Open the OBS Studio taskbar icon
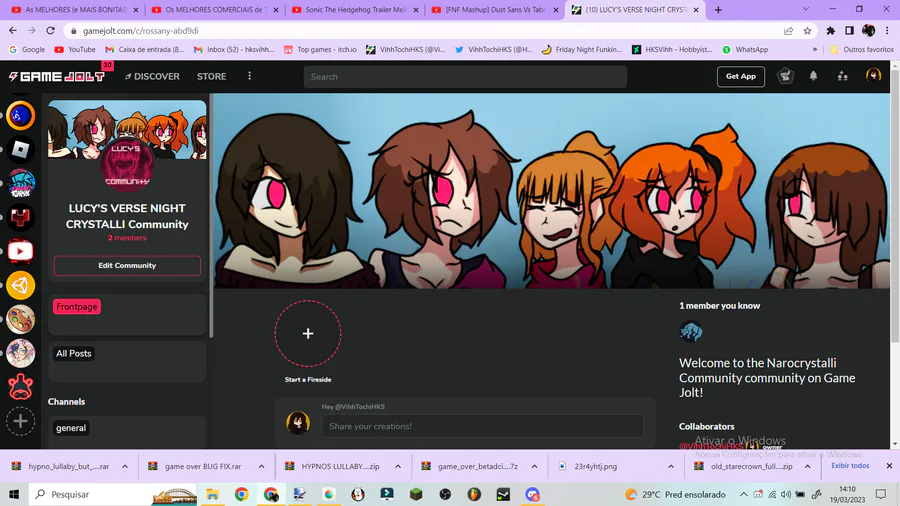 pyautogui.click(x=445, y=494)
